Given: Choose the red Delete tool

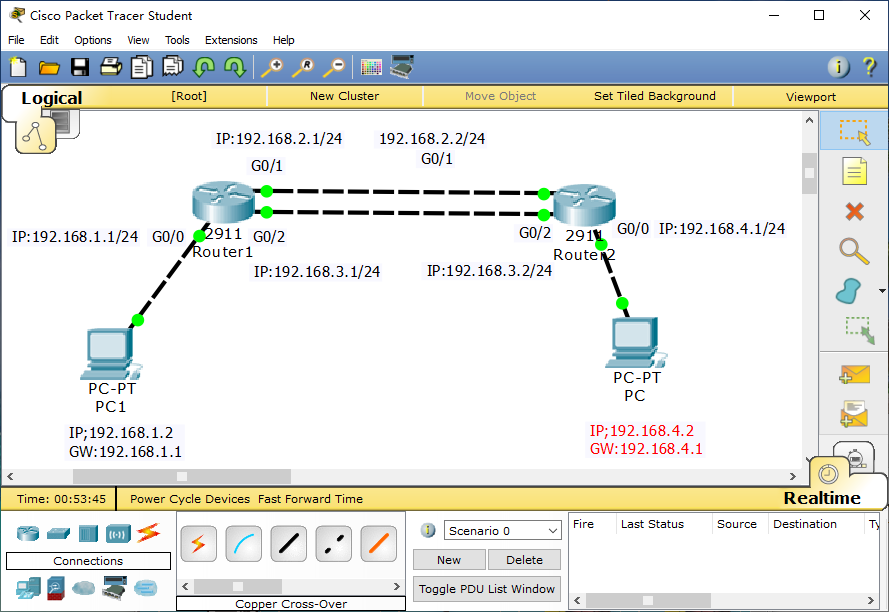Looking at the screenshot, I should coord(854,212).
